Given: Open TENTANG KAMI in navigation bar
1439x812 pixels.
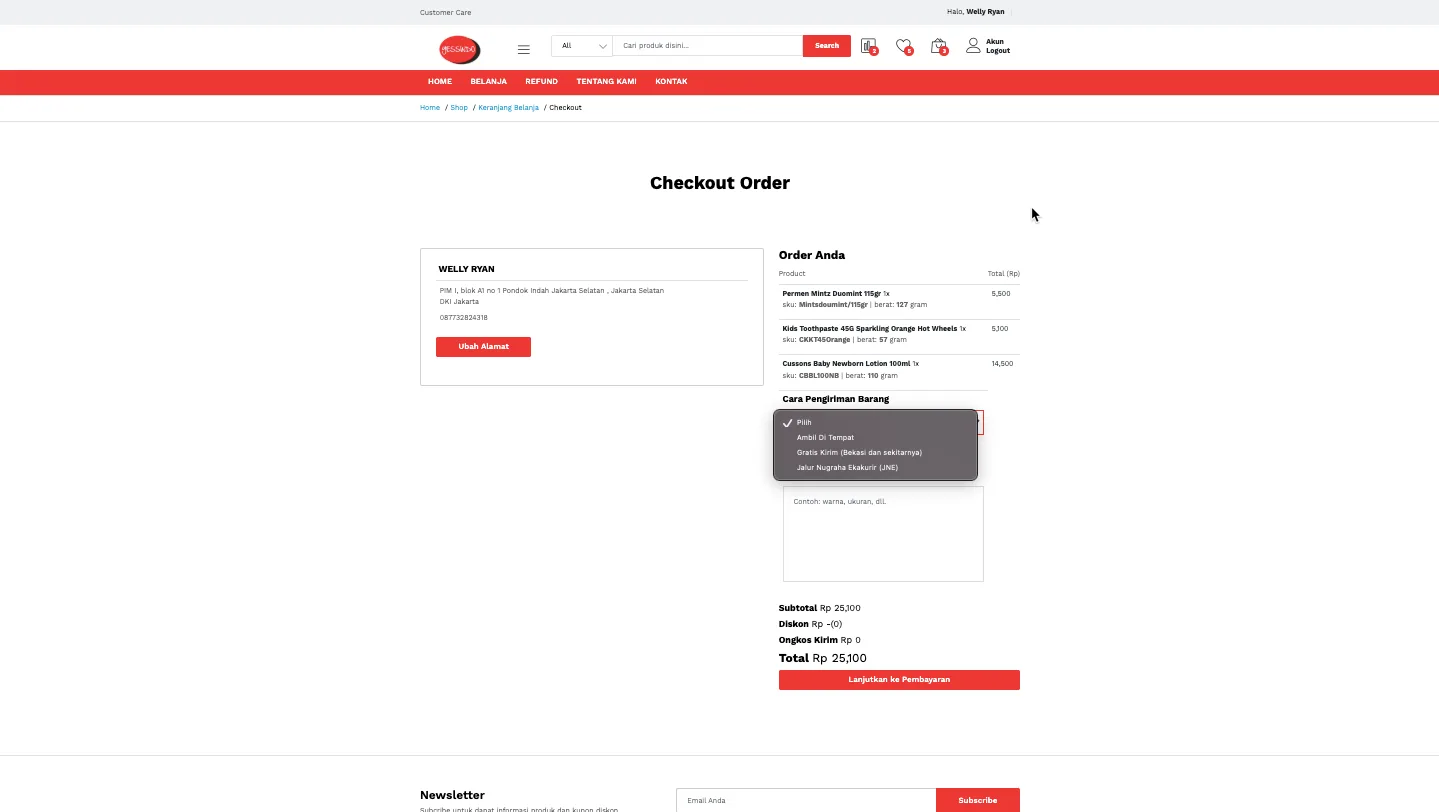Looking at the screenshot, I should (606, 82).
